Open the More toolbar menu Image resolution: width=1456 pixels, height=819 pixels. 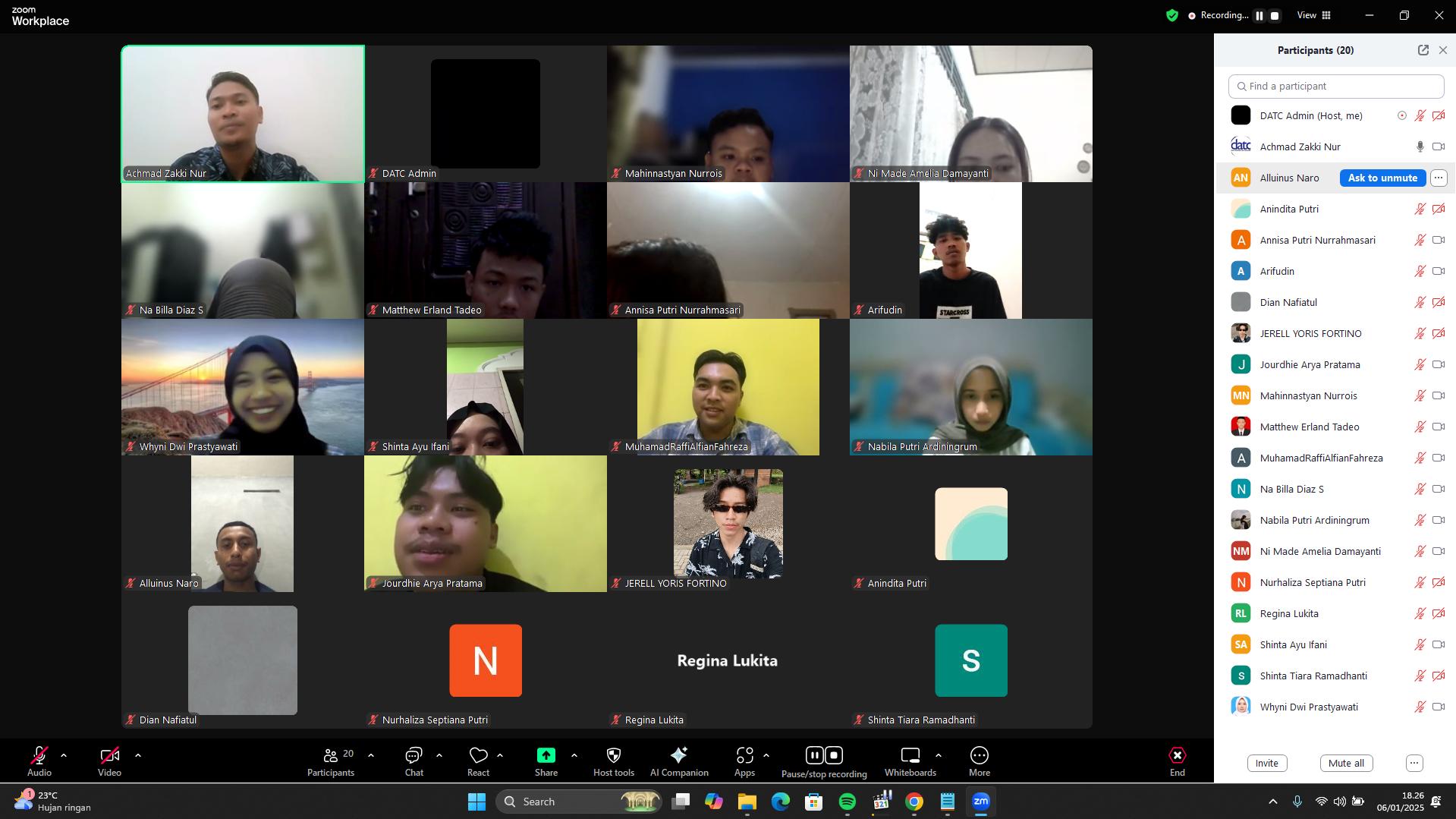pyautogui.click(x=979, y=755)
